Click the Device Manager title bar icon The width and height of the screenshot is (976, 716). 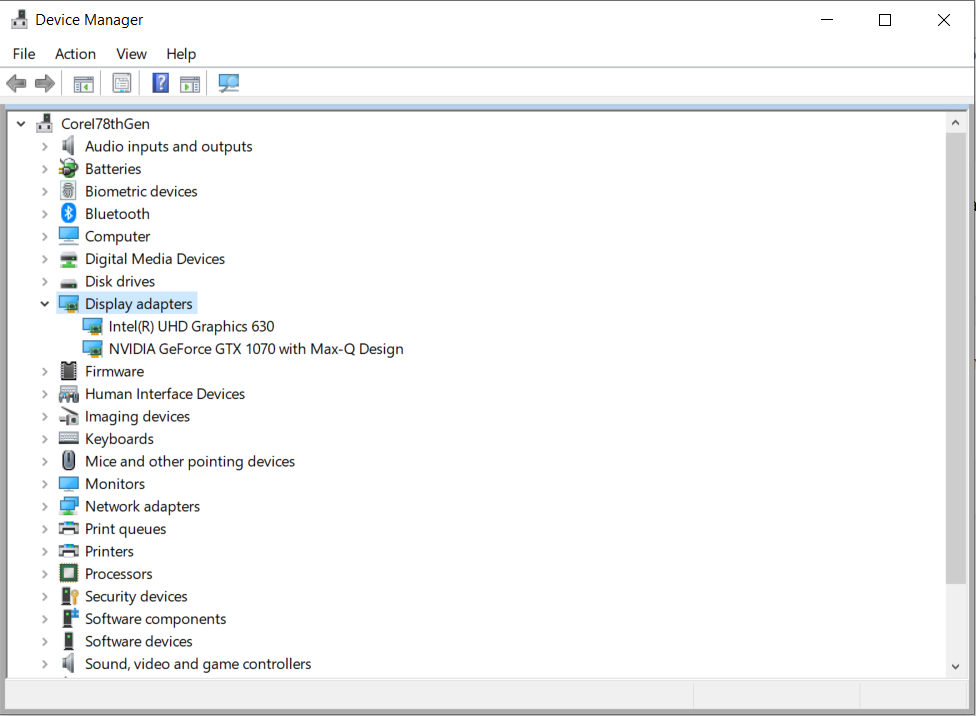point(19,20)
